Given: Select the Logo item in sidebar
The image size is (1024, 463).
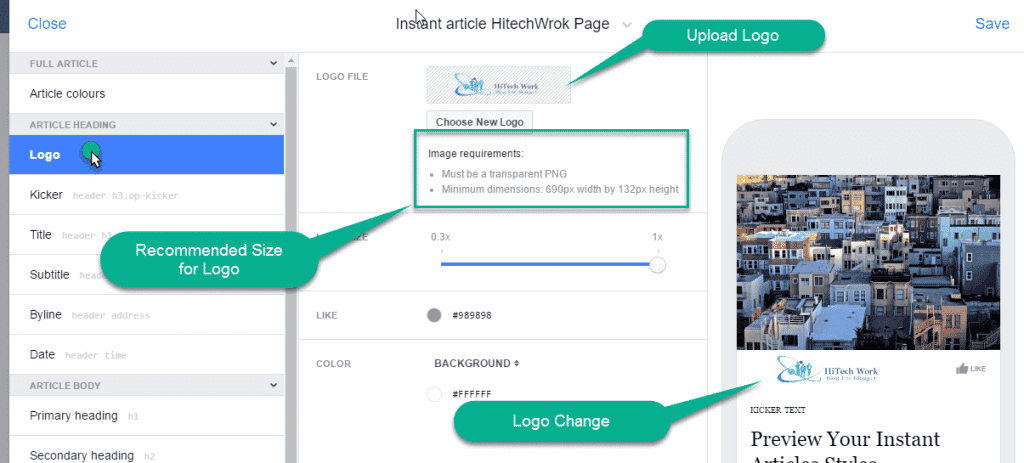Looking at the screenshot, I should [x=147, y=155].
